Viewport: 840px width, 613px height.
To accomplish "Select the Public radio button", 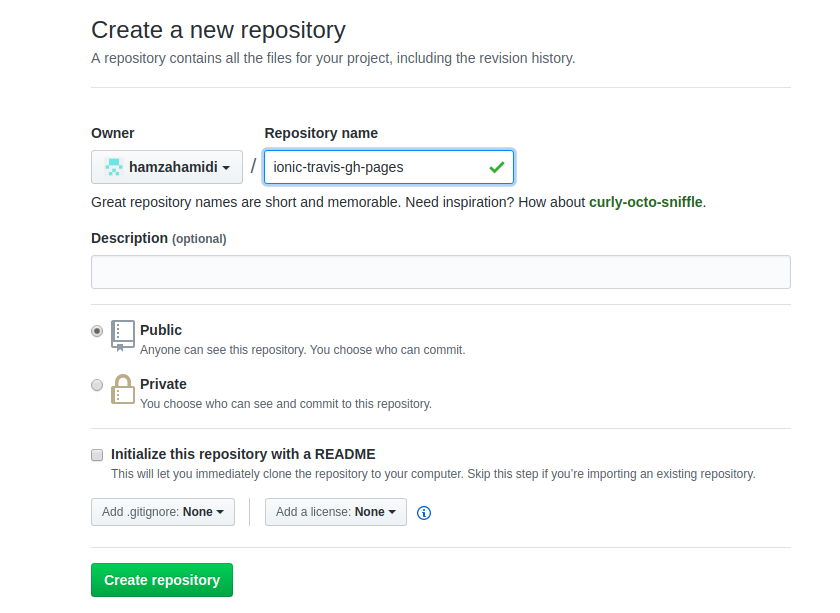I will point(97,331).
